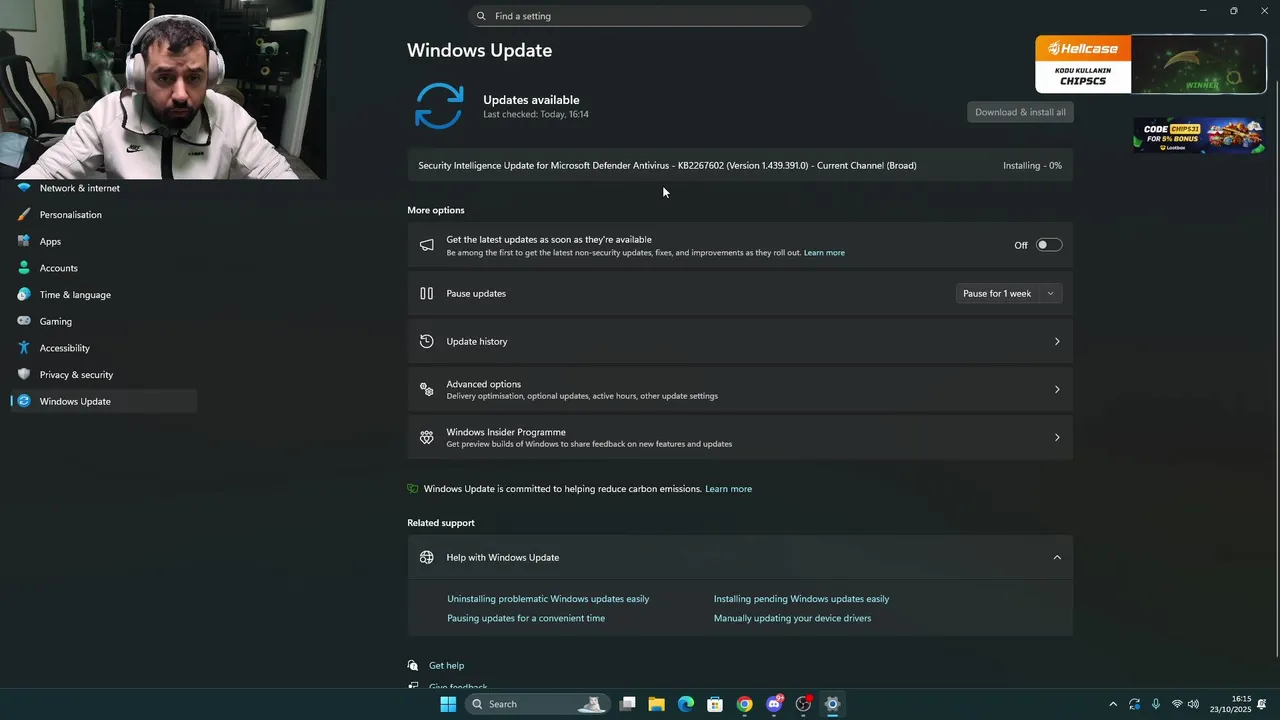Image resolution: width=1280 pixels, height=720 pixels.
Task: Open Gaming settings
Action: point(104,321)
